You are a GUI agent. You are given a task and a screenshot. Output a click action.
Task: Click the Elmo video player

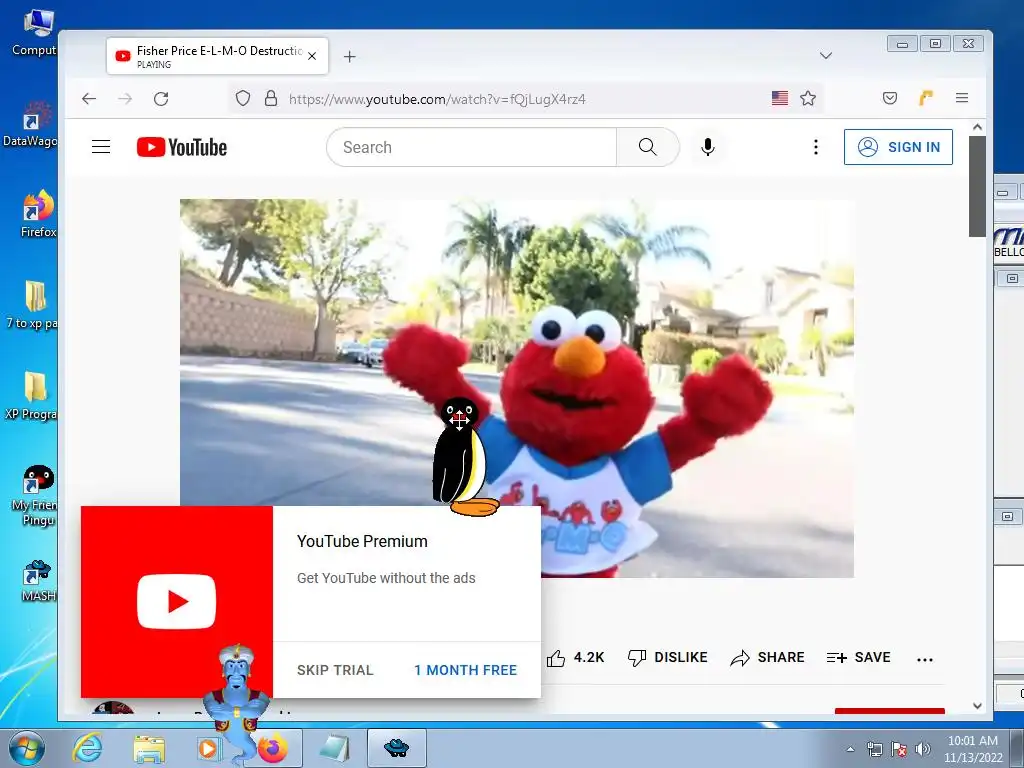517,388
